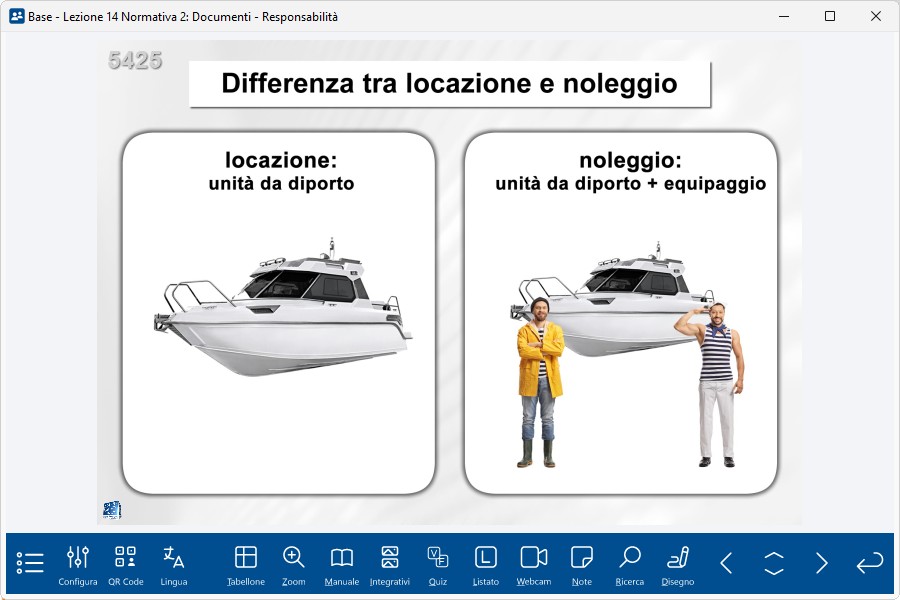This screenshot has width=900, height=600.
Task: Click the return back arrow
Action: pos(869,563)
